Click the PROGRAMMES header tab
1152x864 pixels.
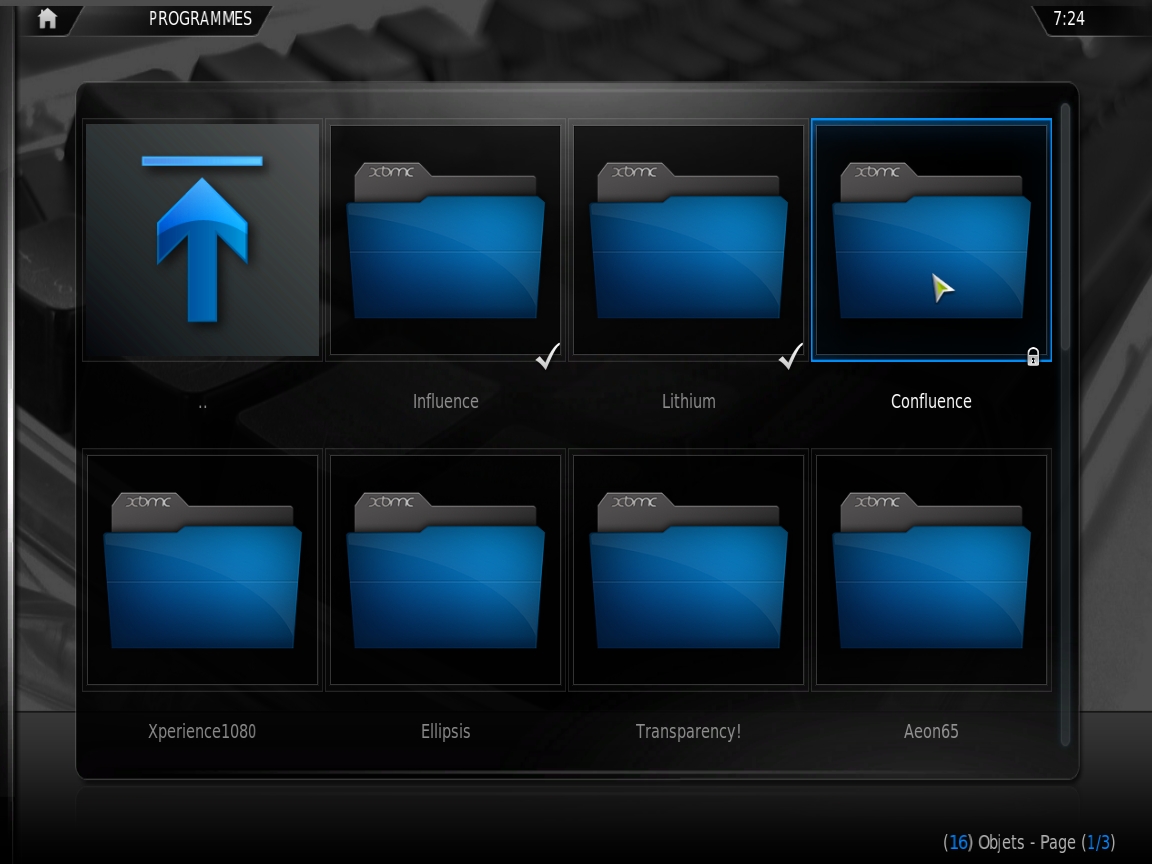(x=200, y=19)
